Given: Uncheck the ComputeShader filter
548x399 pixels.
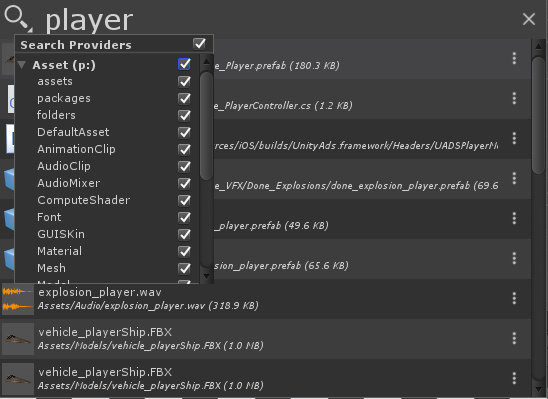Looking at the screenshot, I should [184, 201].
